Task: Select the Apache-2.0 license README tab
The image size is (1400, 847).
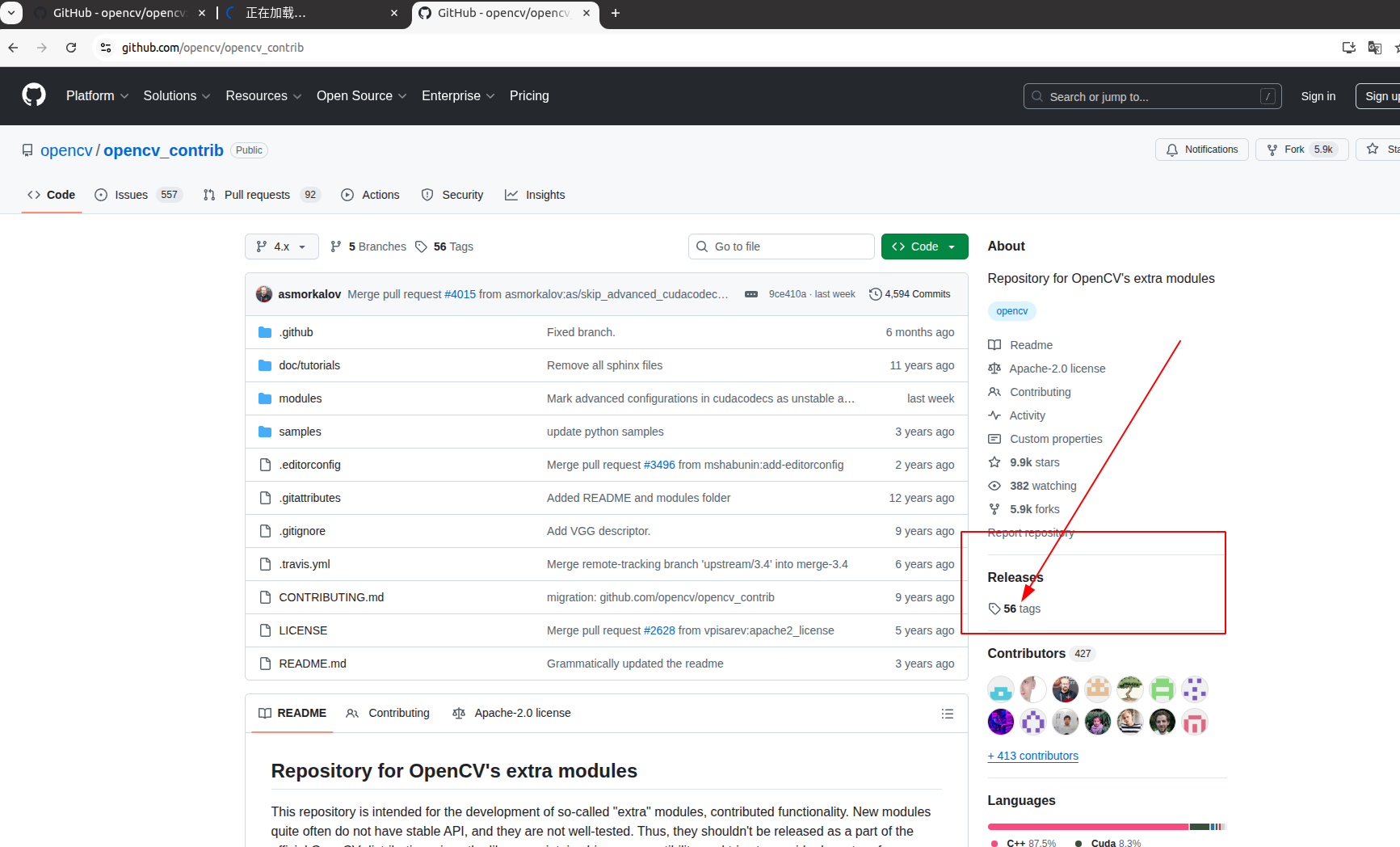Action: click(x=511, y=713)
